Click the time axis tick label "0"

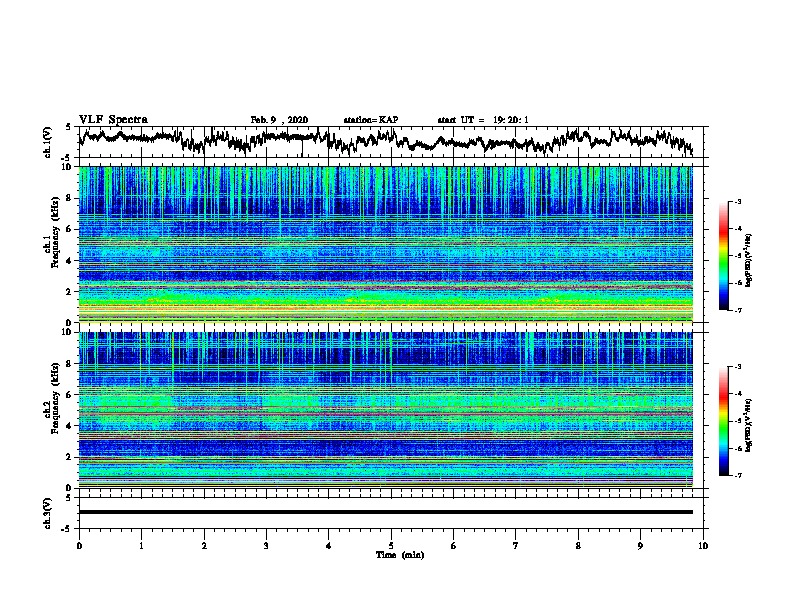click(79, 546)
